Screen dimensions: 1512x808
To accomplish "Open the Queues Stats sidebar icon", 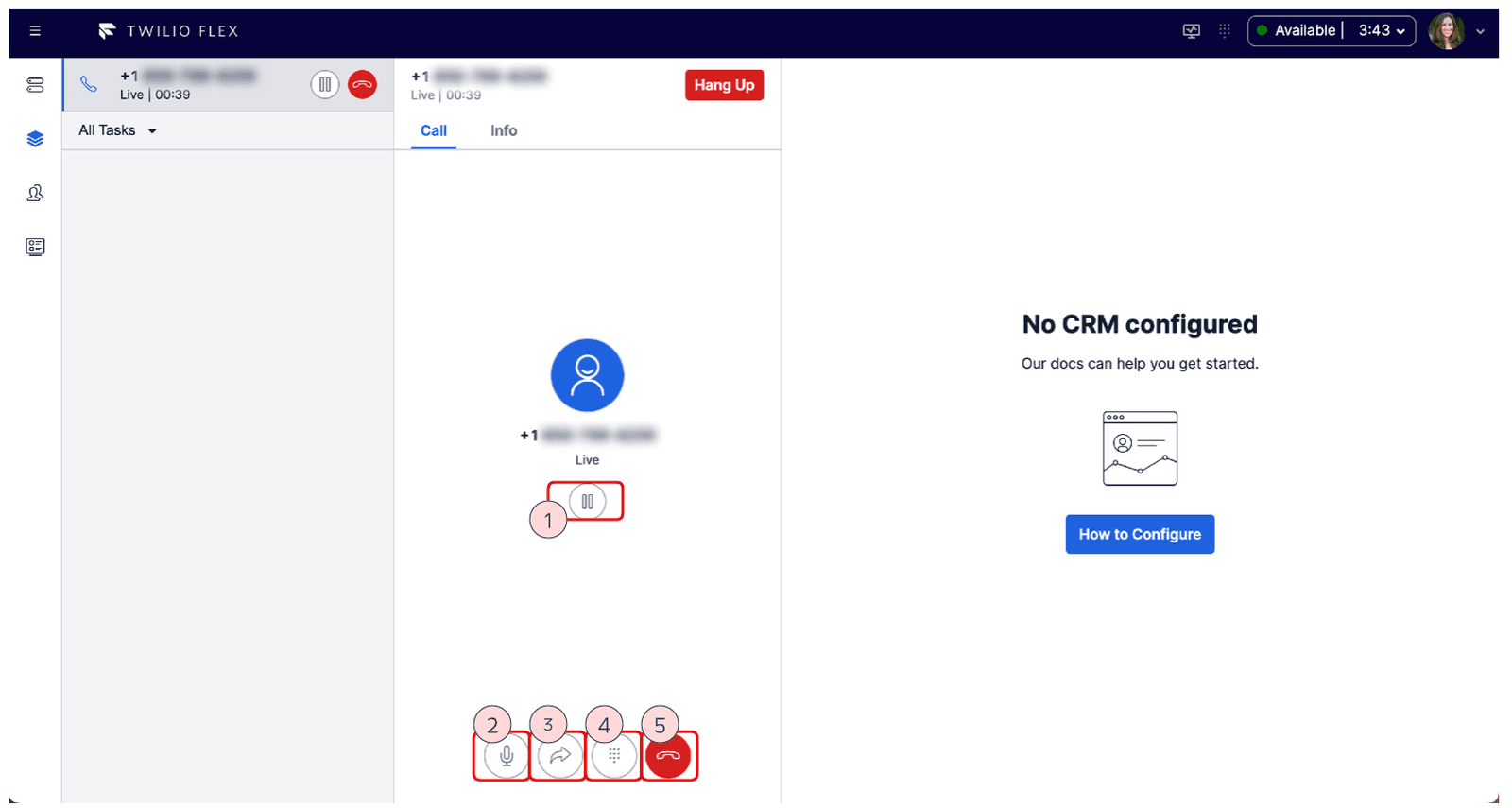I will 35,85.
